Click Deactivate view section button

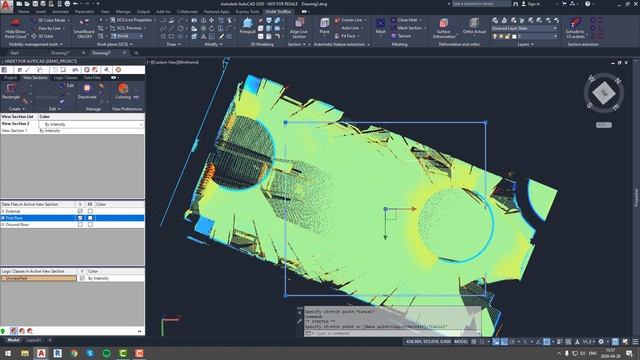click(x=87, y=91)
